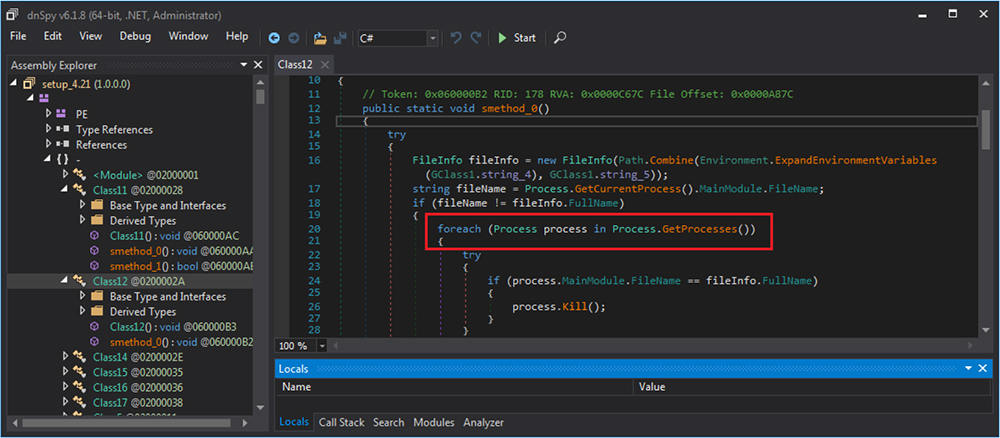Click the Navigate Forward arrow icon
The image size is (1000, 438).
(293, 38)
